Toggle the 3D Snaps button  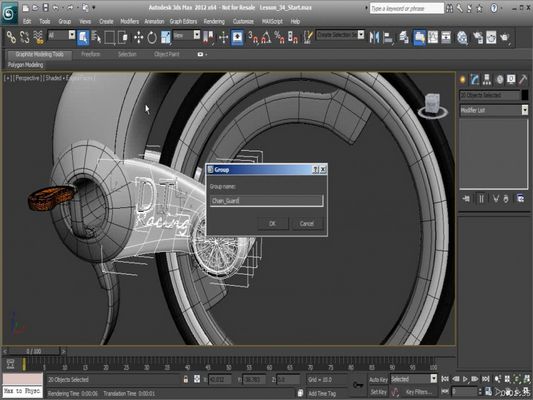(x=253, y=37)
